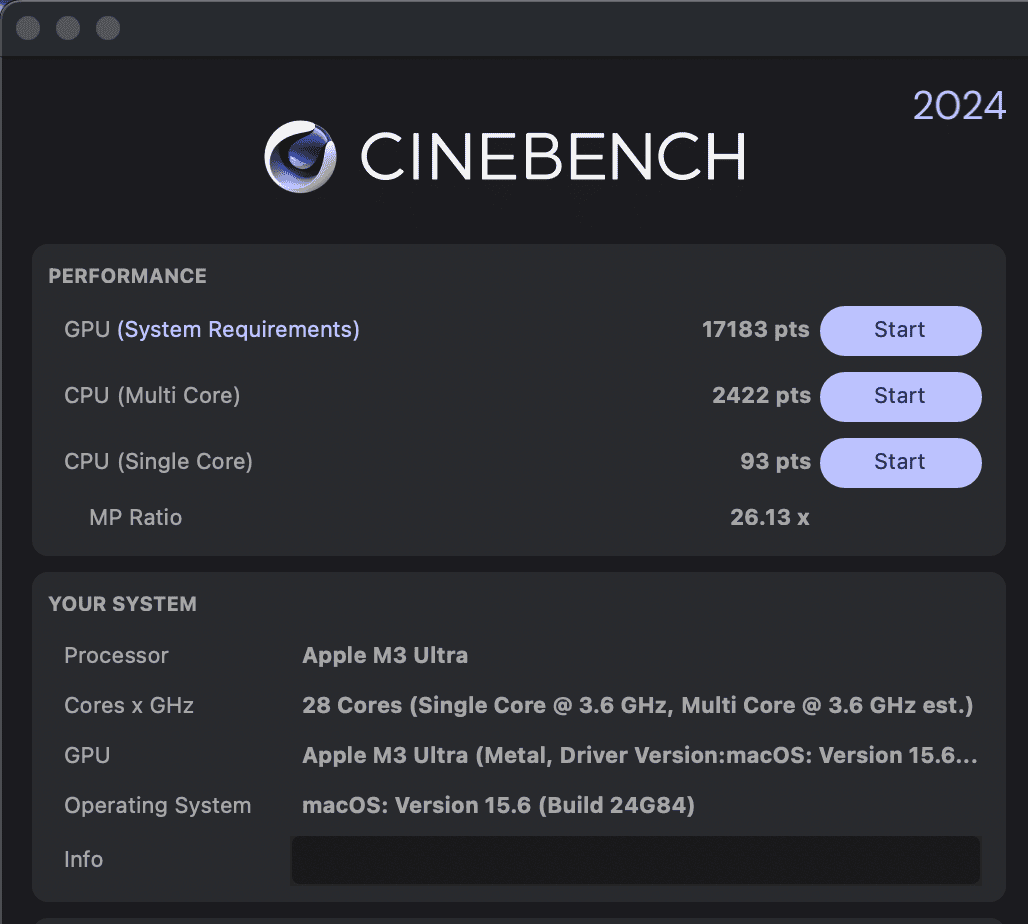
Task: Click the CINEBENCH title text
Action: tap(553, 156)
